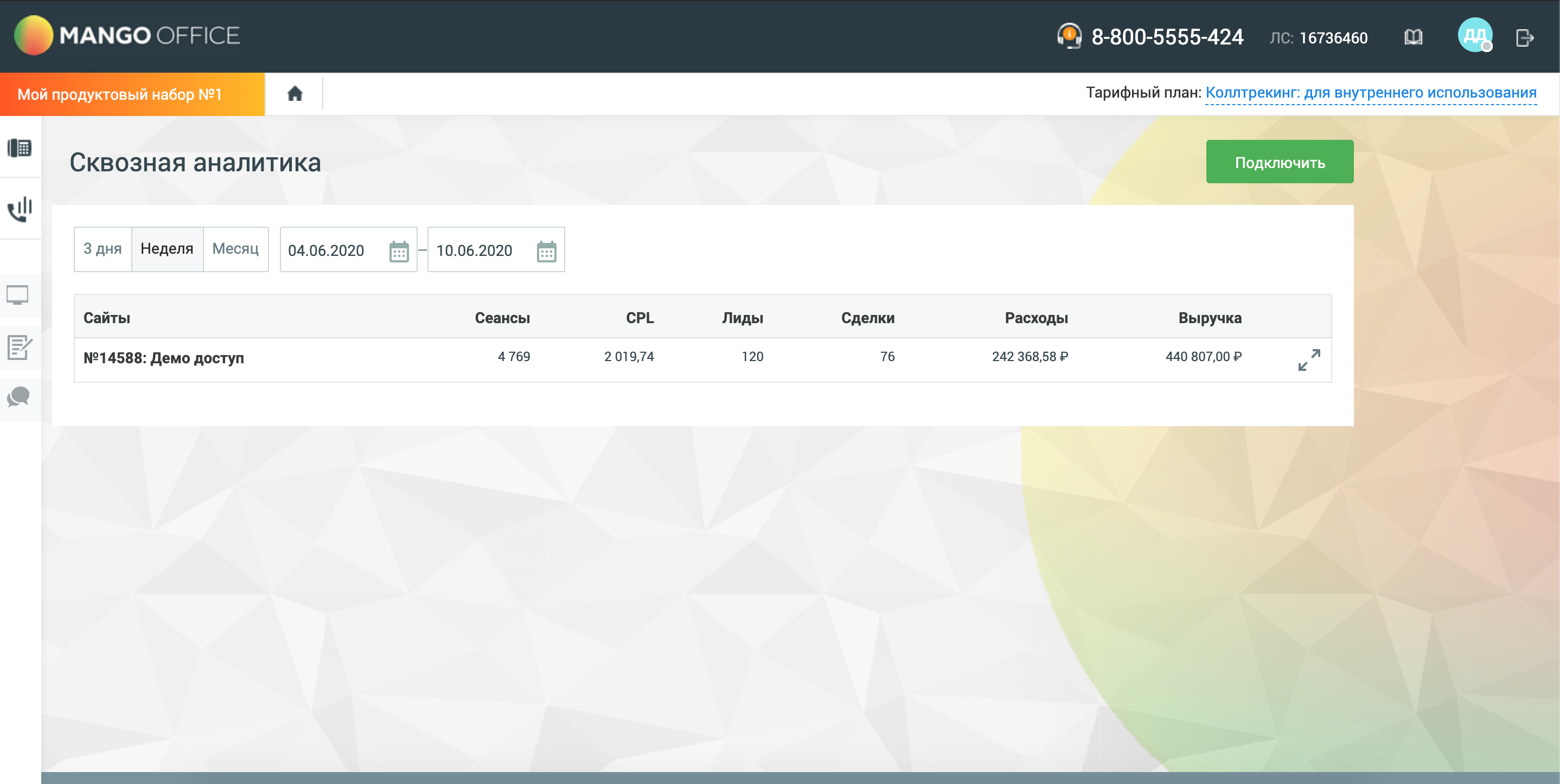
Task: Expand the Демо доступ row details
Action: [x=1309, y=359]
